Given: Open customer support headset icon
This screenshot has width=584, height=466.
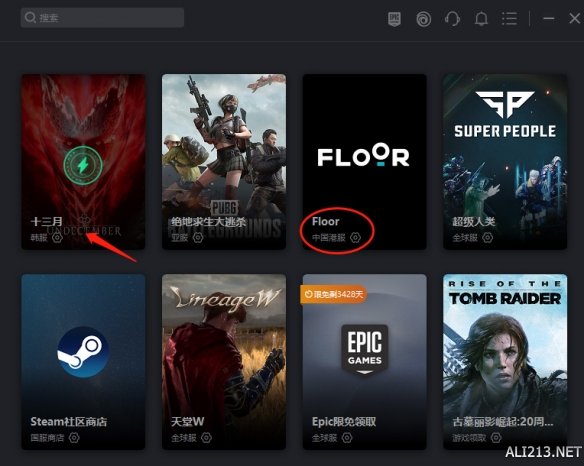Looking at the screenshot, I should [x=452, y=19].
